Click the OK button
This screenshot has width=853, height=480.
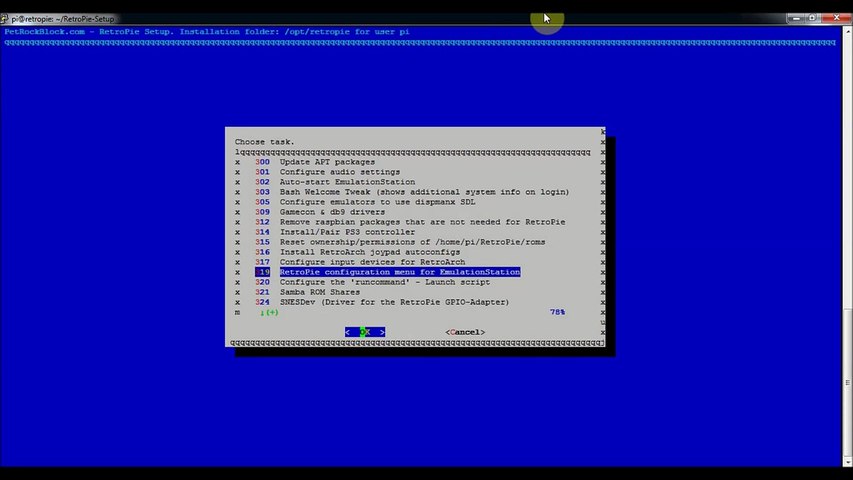(365, 332)
